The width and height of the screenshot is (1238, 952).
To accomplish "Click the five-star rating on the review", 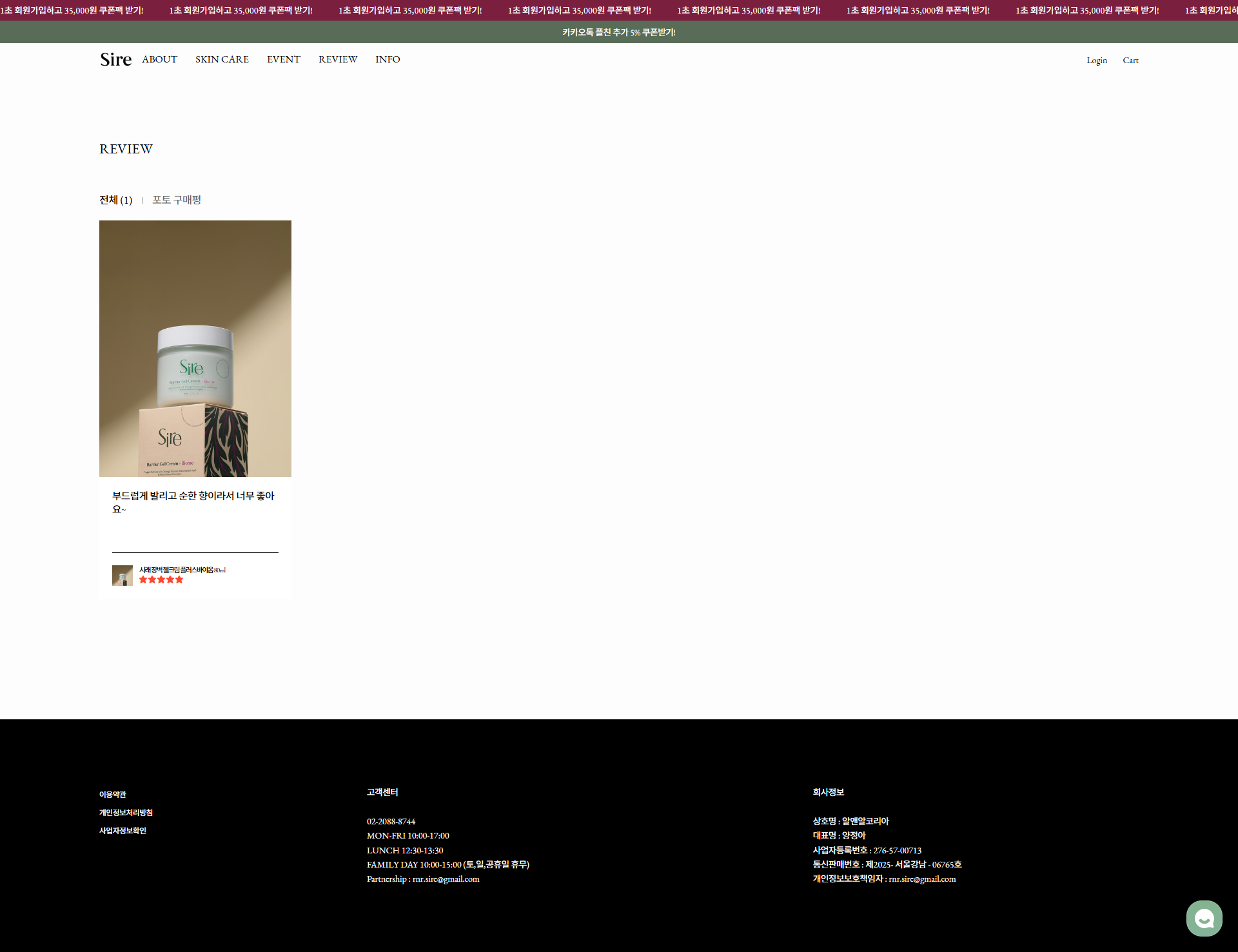I will pyautogui.click(x=161, y=579).
